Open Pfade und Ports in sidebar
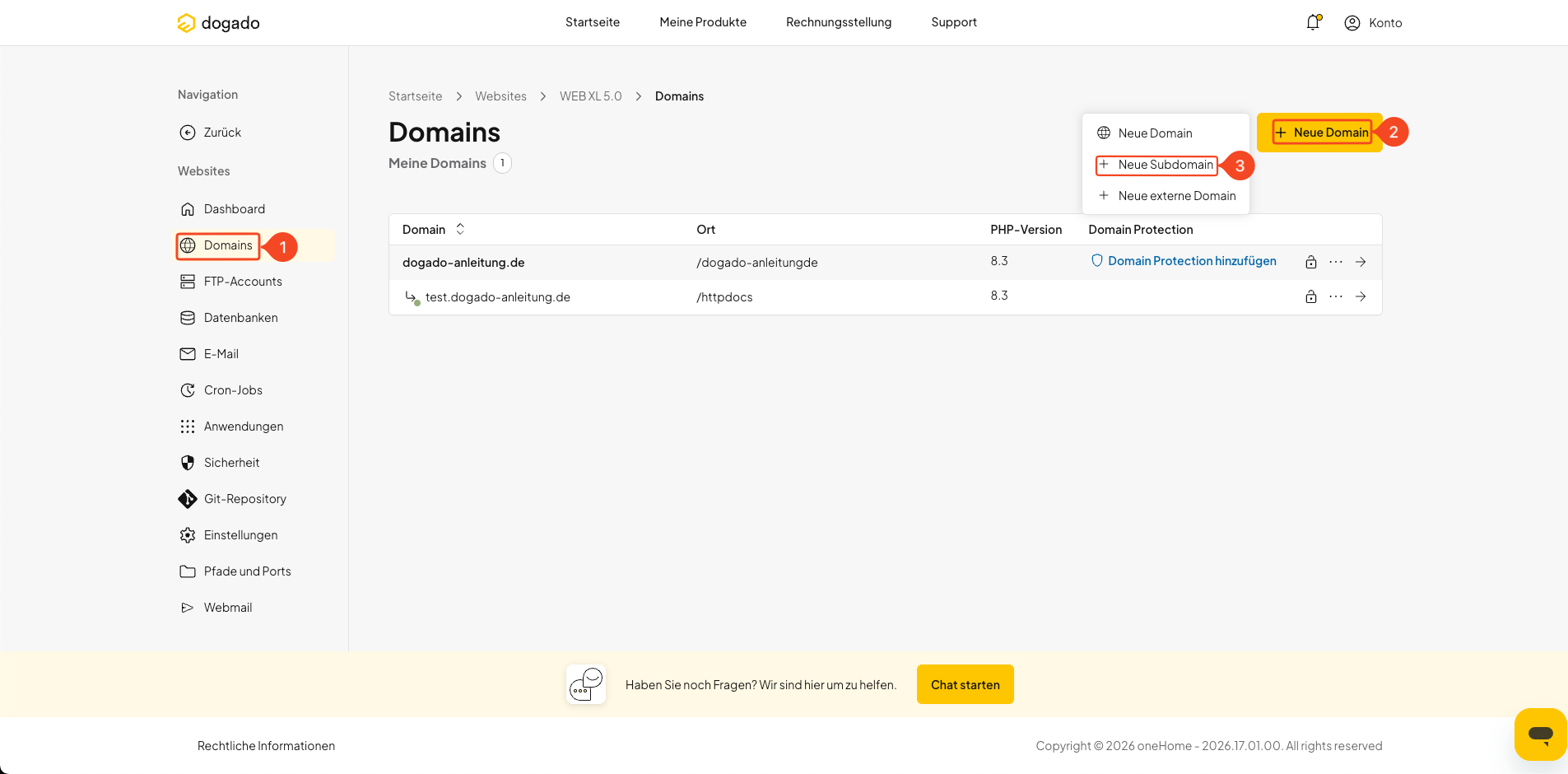1568x774 pixels. (x=235, y=571)
